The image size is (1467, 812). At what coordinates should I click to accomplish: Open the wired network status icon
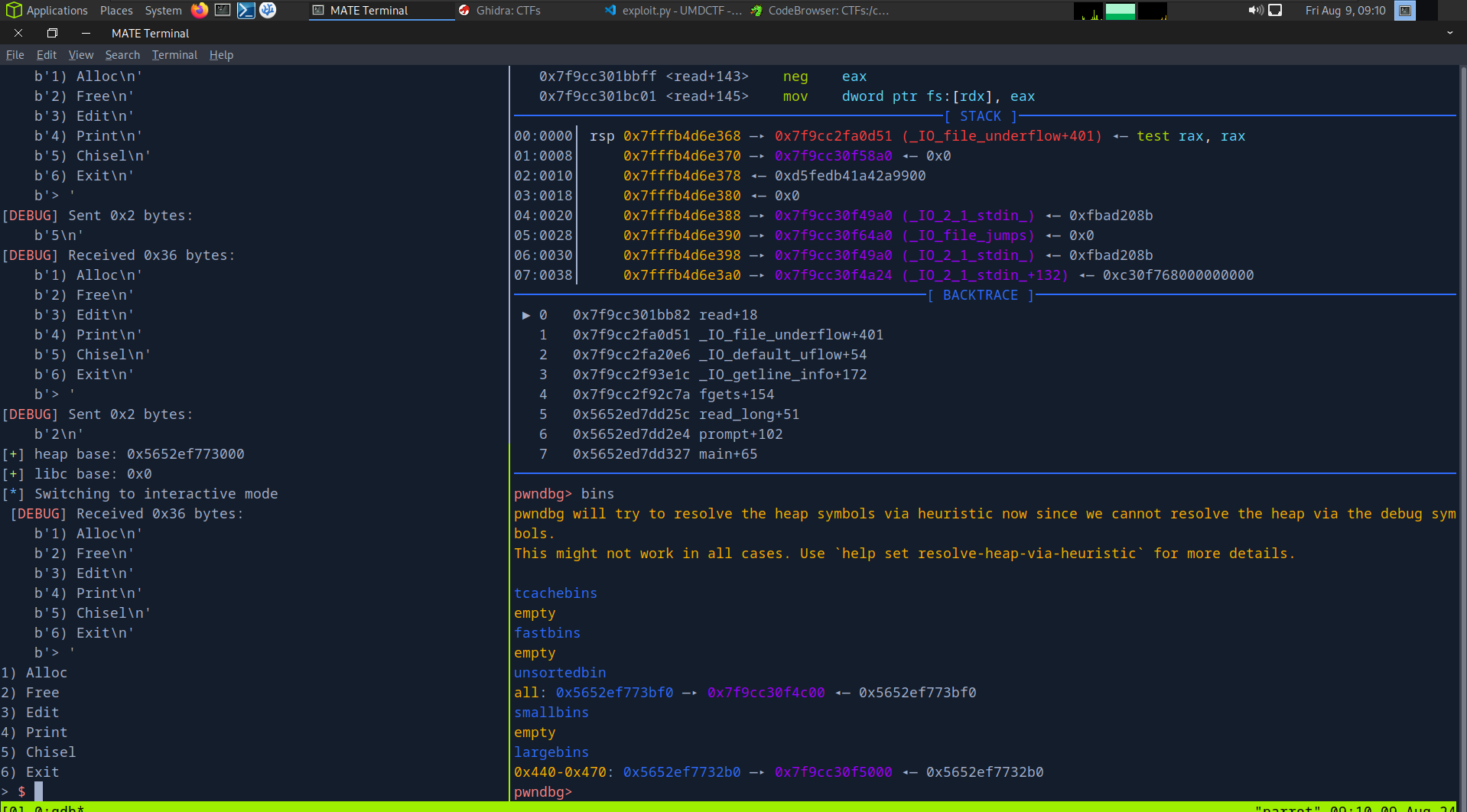click(x=1275, y=10)
